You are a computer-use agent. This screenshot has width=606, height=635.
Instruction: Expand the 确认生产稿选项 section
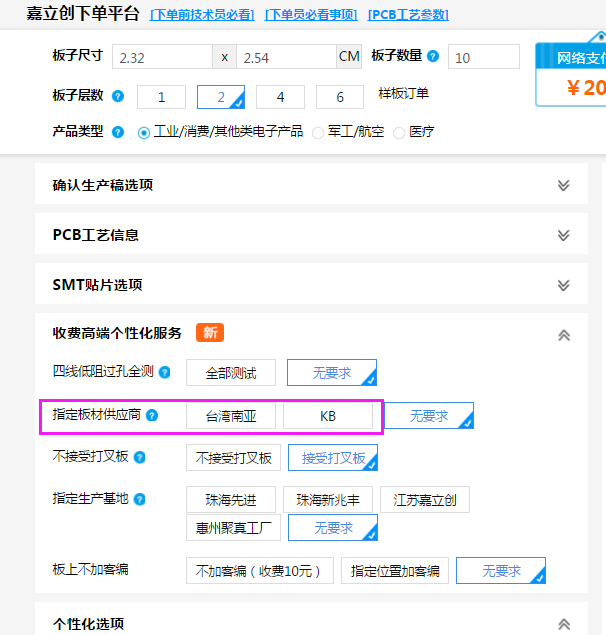click(x=563, y=186)
